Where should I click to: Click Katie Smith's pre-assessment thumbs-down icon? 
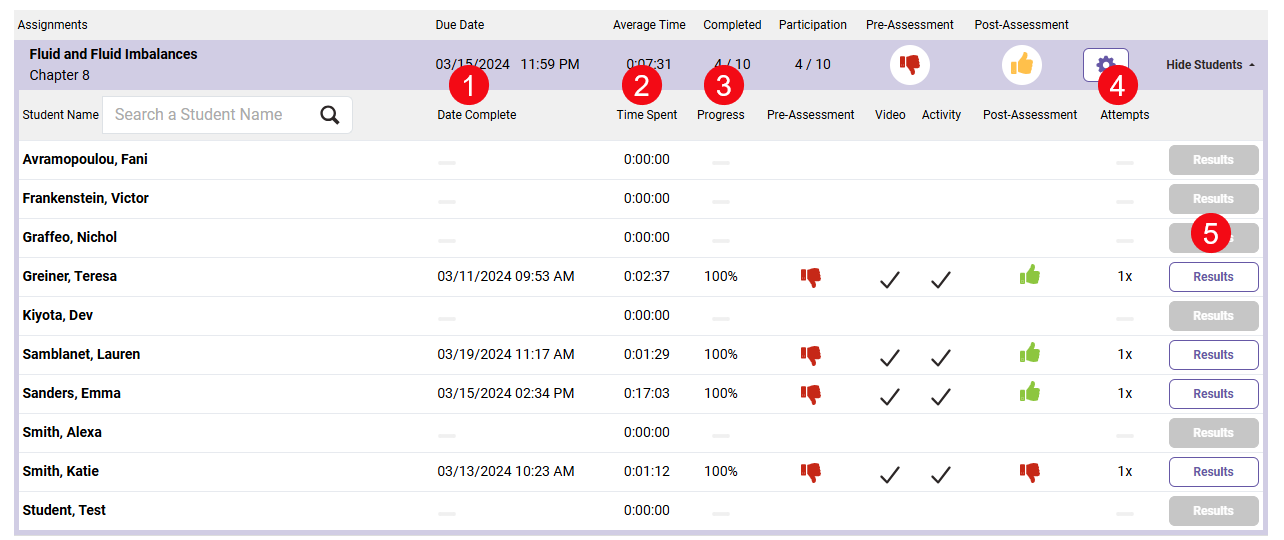click(811, 472)
